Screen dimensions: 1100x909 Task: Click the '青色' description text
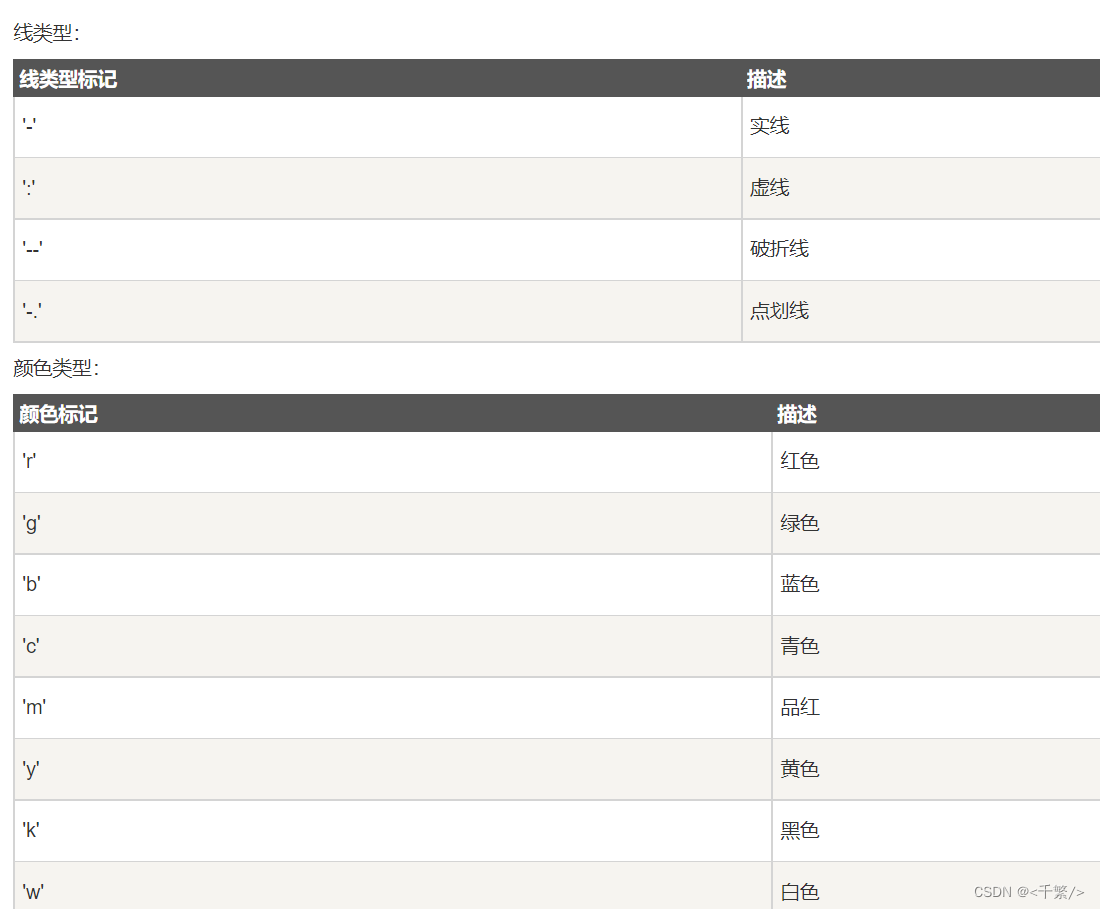click(800, 645)
